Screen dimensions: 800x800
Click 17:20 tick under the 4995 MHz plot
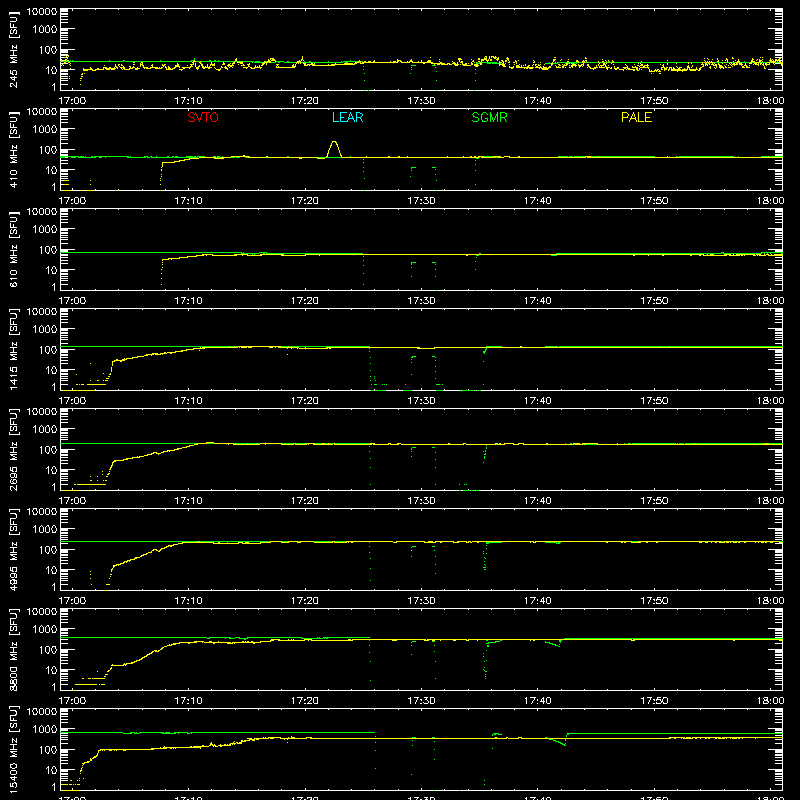(305, 601)
